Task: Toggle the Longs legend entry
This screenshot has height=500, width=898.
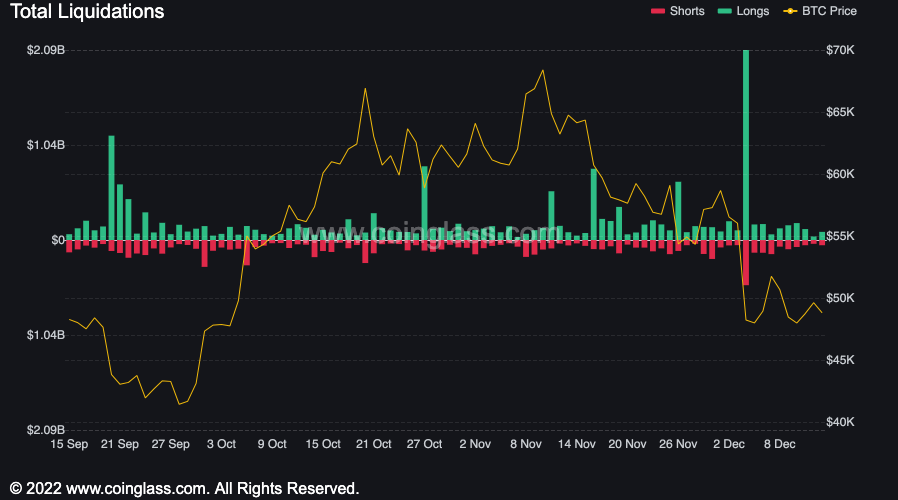Action: point(743,11)
